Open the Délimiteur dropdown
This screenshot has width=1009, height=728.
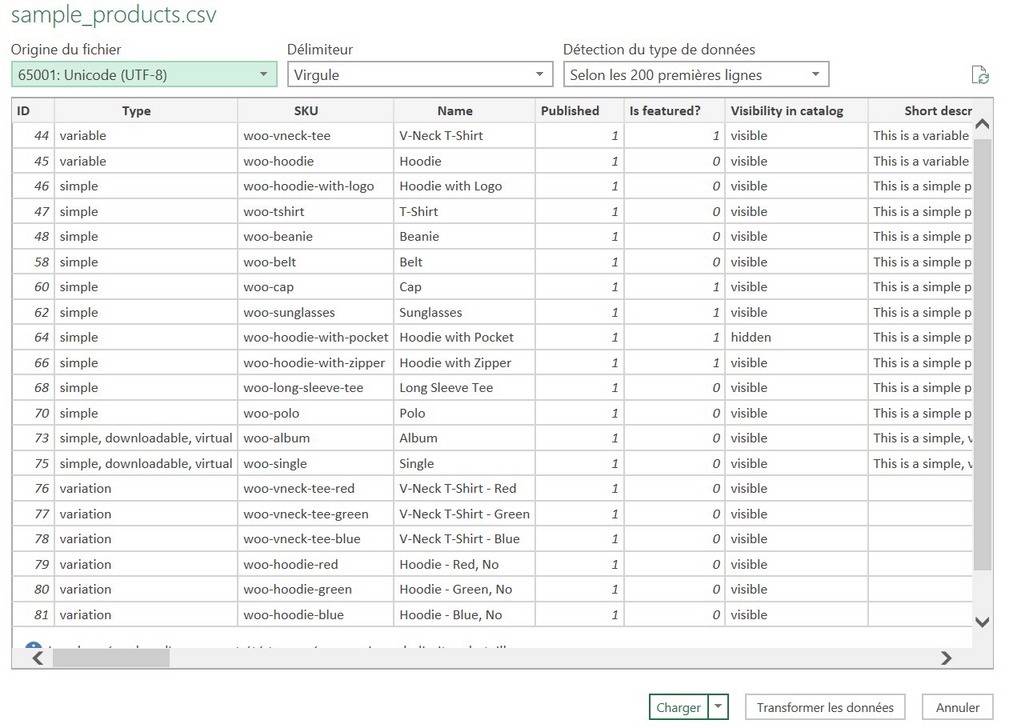419,75
